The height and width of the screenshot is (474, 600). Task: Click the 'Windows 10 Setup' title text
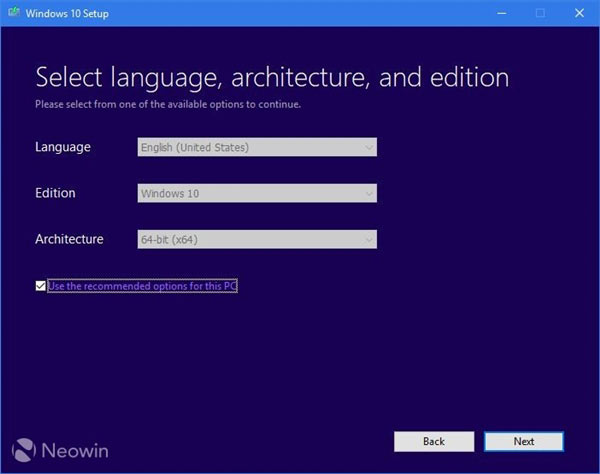tap(67, 13)
